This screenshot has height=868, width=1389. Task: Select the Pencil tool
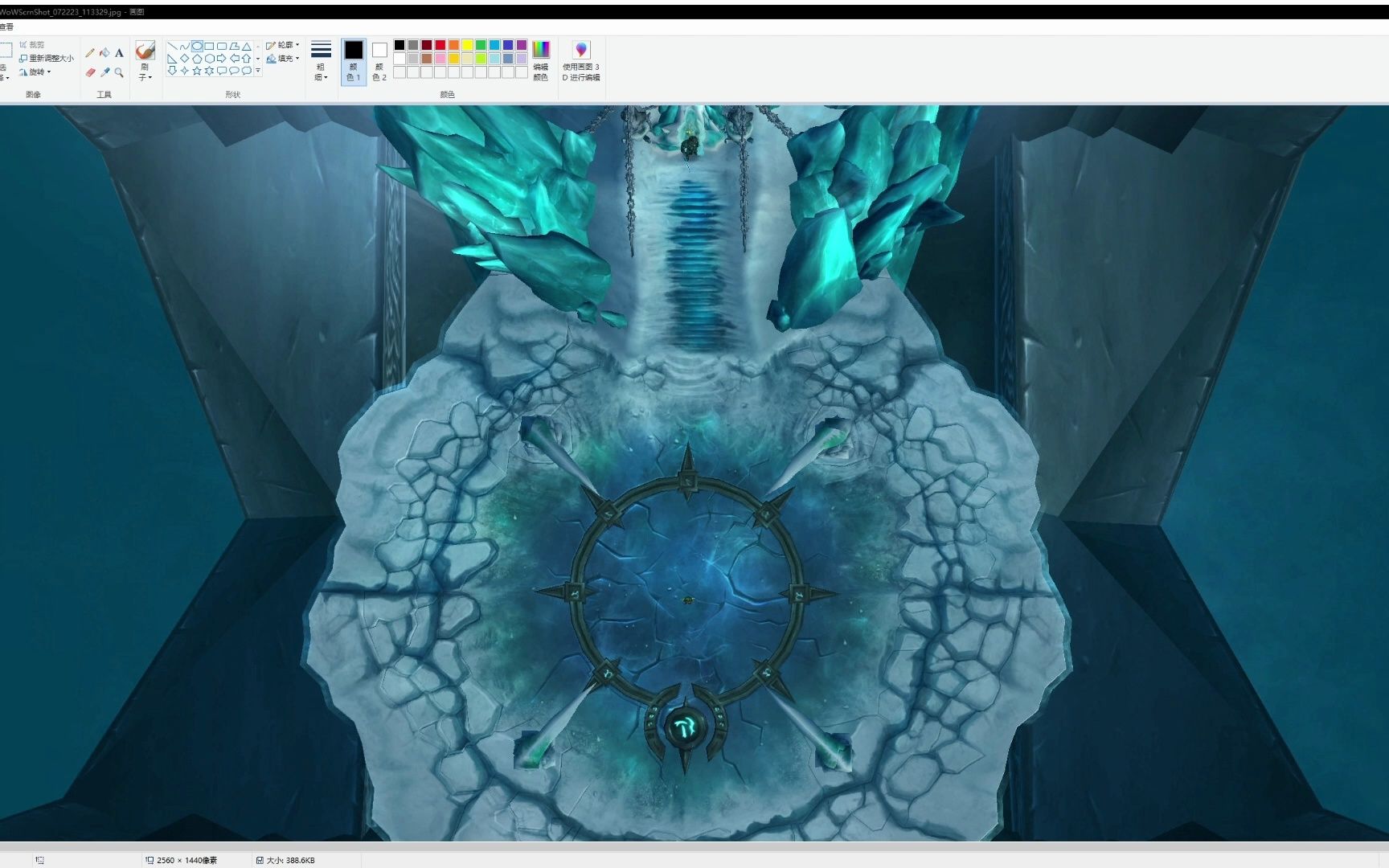[x=90, y=53]
